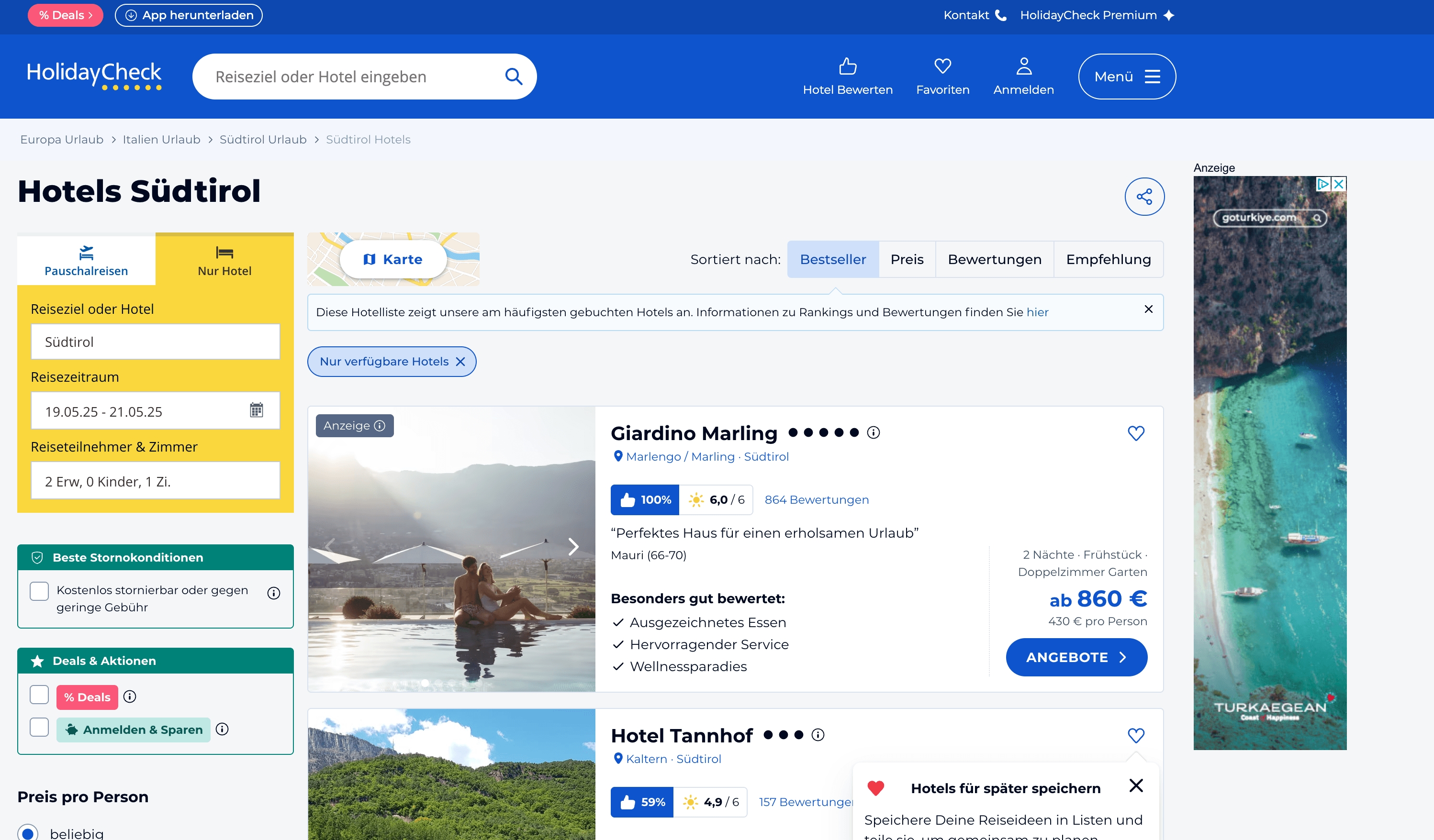Go to next photo of Giardino Marling

[573, 547]
